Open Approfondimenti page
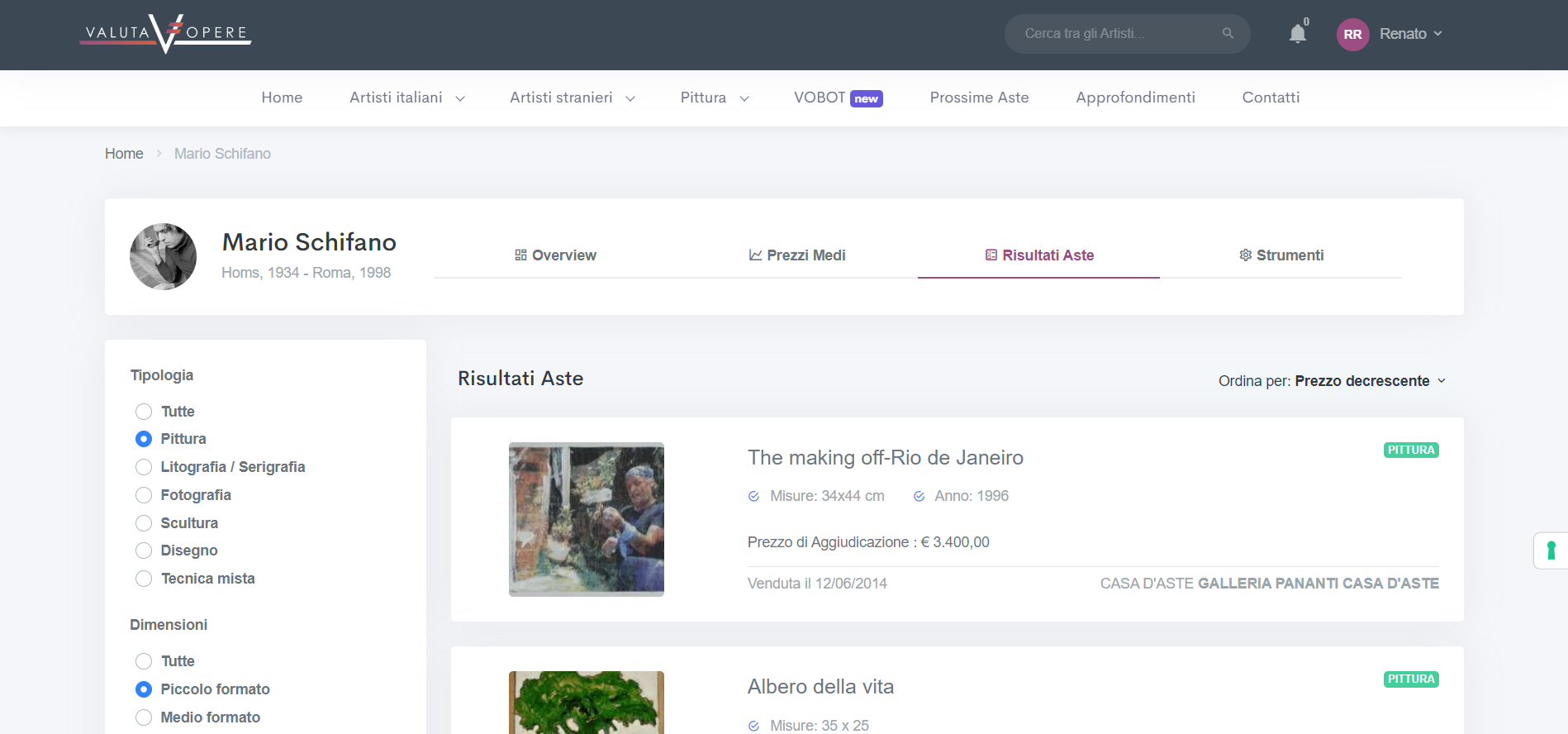Image resolution: width=1568 pixels, height=734 pixels. pos(1135,98)
